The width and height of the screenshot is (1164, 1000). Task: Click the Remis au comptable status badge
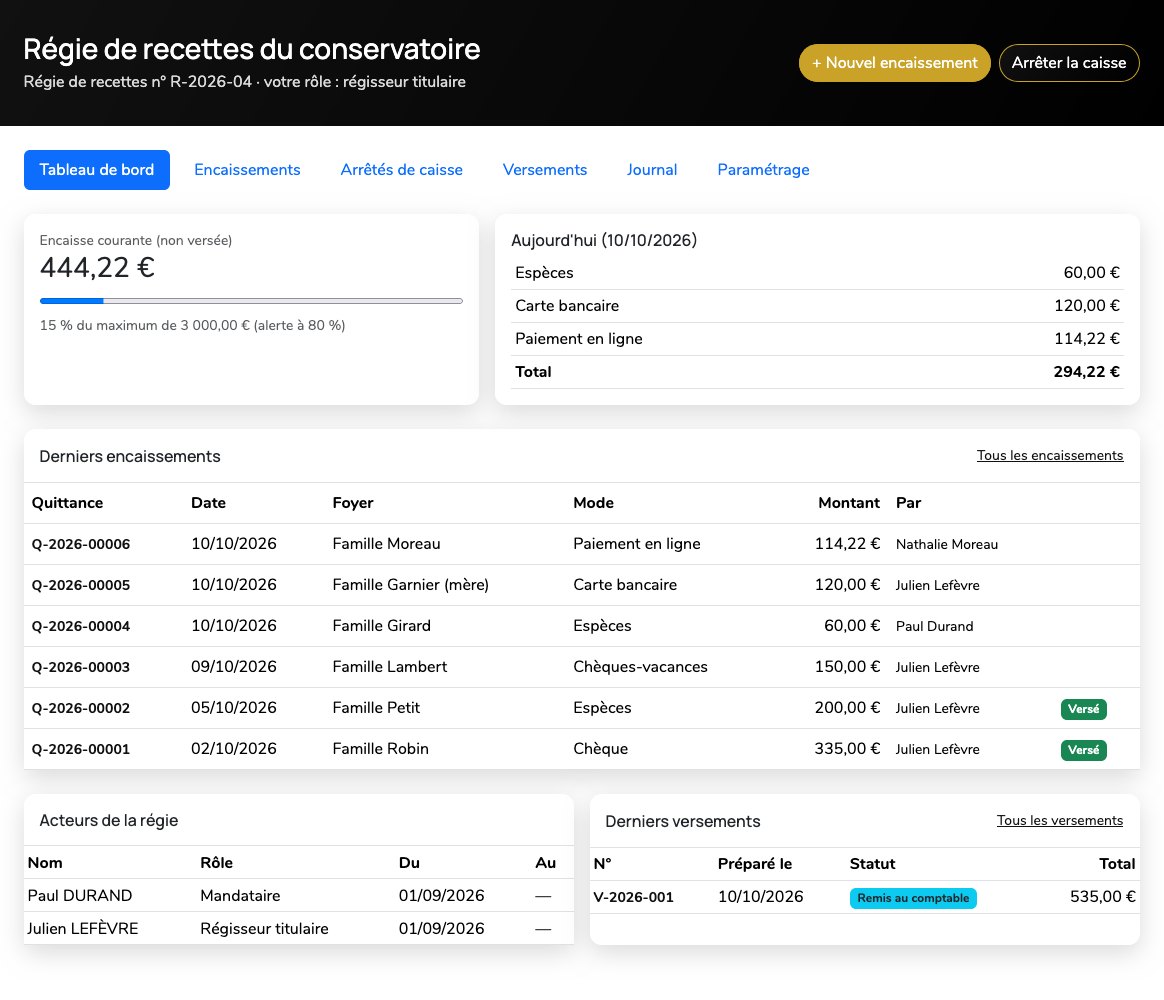tap(913, 898)
